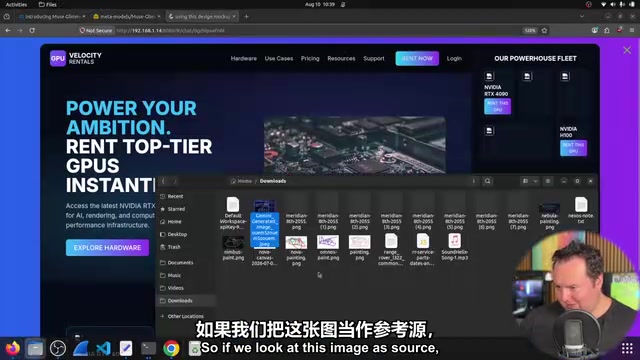
Task: Click the RENT NOW button
Action: tap(417, 58)
